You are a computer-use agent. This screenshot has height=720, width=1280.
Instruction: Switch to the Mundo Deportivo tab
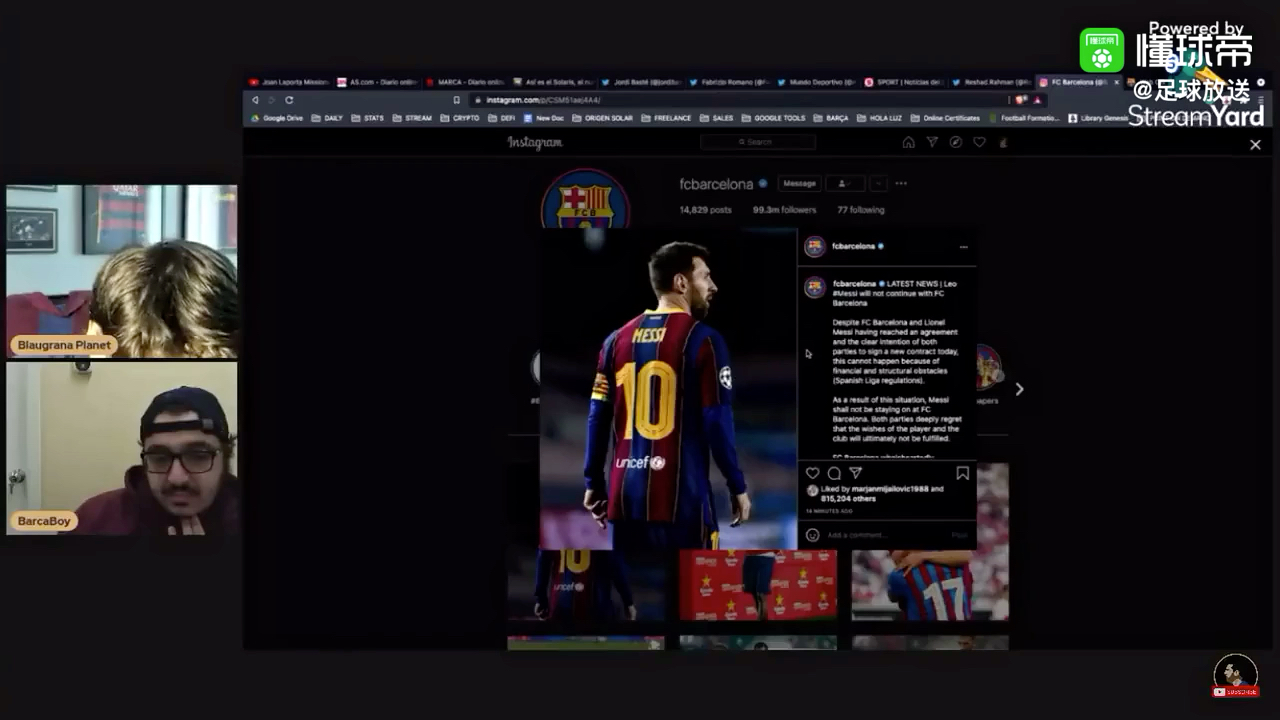pyautogui.click(x=817, y=82)
